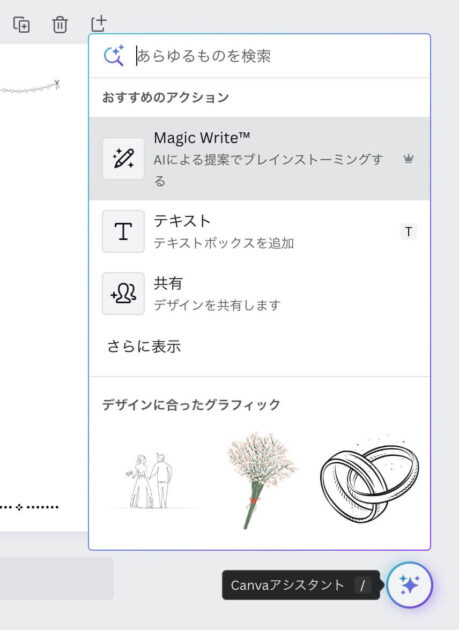
Task: Click the add page icon
Action: pos(98,24)
